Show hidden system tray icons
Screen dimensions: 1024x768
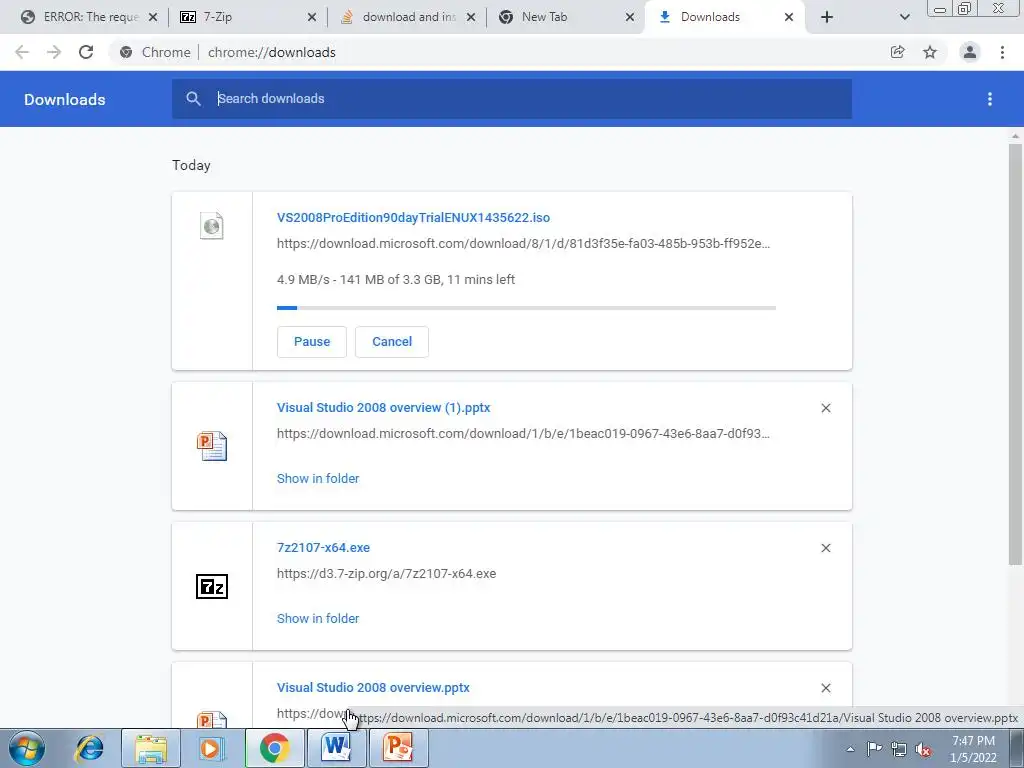850,749
